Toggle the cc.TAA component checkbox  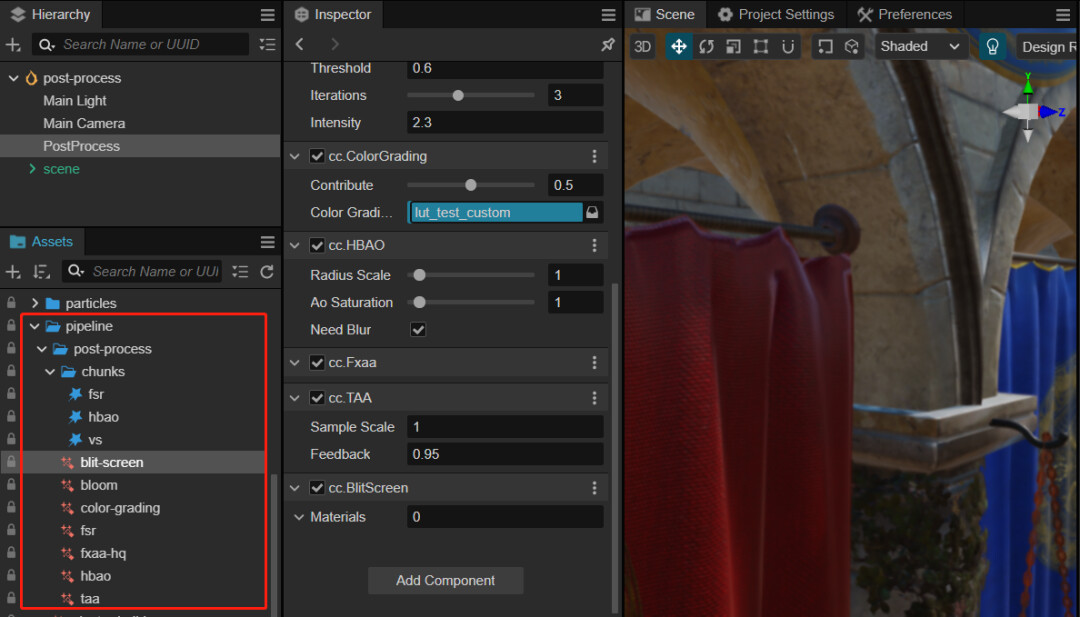pos(317,398)
